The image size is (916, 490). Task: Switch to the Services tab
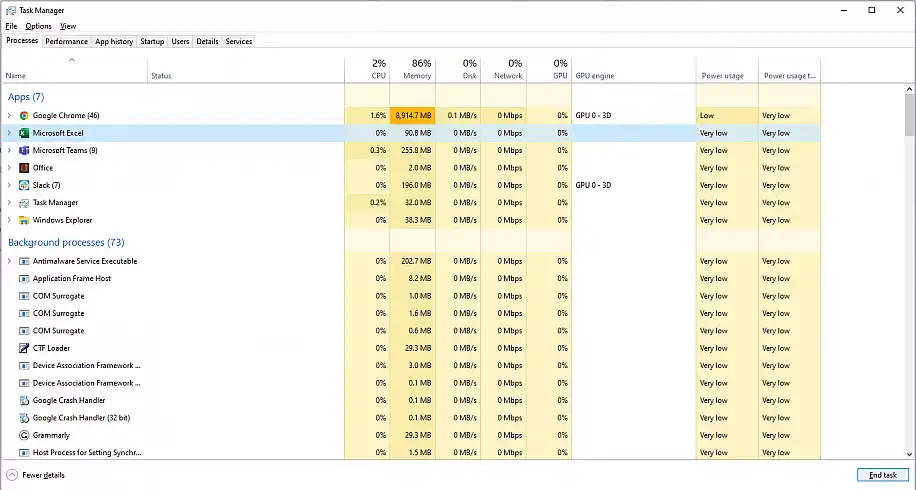pyautogui.click(x=238, y=41)
